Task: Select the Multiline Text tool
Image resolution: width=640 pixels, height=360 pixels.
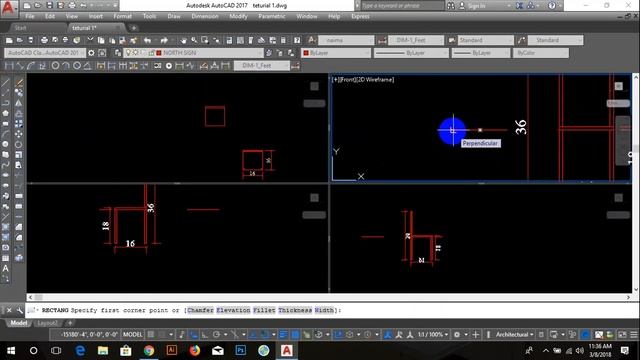Action: click(x=5, y=269)
